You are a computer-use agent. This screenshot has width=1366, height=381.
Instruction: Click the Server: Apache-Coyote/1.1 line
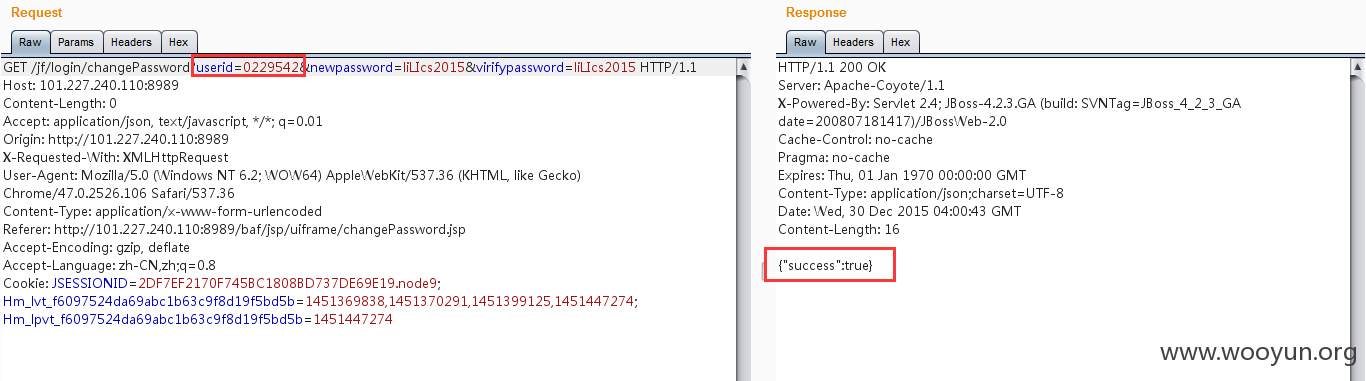[x=861, y=86]
